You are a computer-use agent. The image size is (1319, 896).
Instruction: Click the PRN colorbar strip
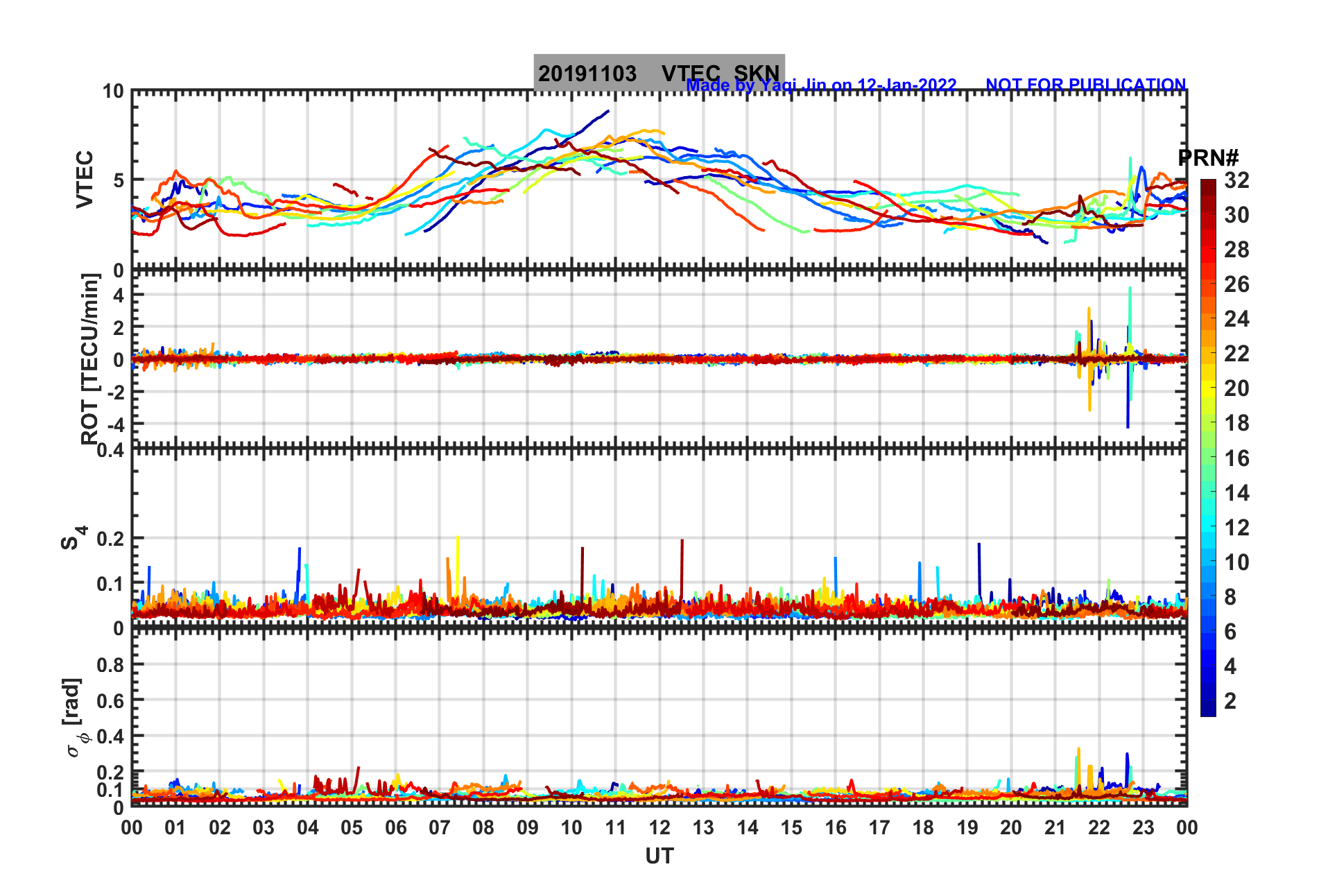click(1208, 448)
